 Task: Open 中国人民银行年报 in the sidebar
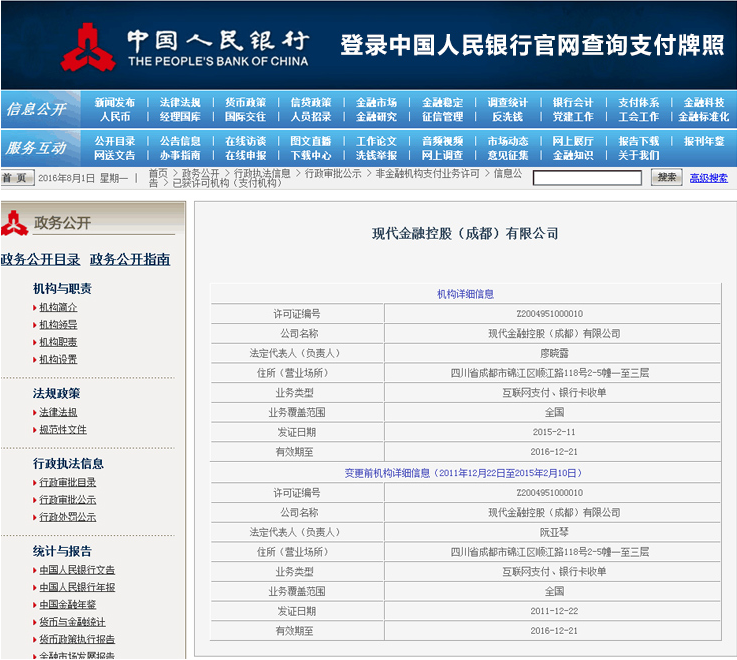coord(77,587)
